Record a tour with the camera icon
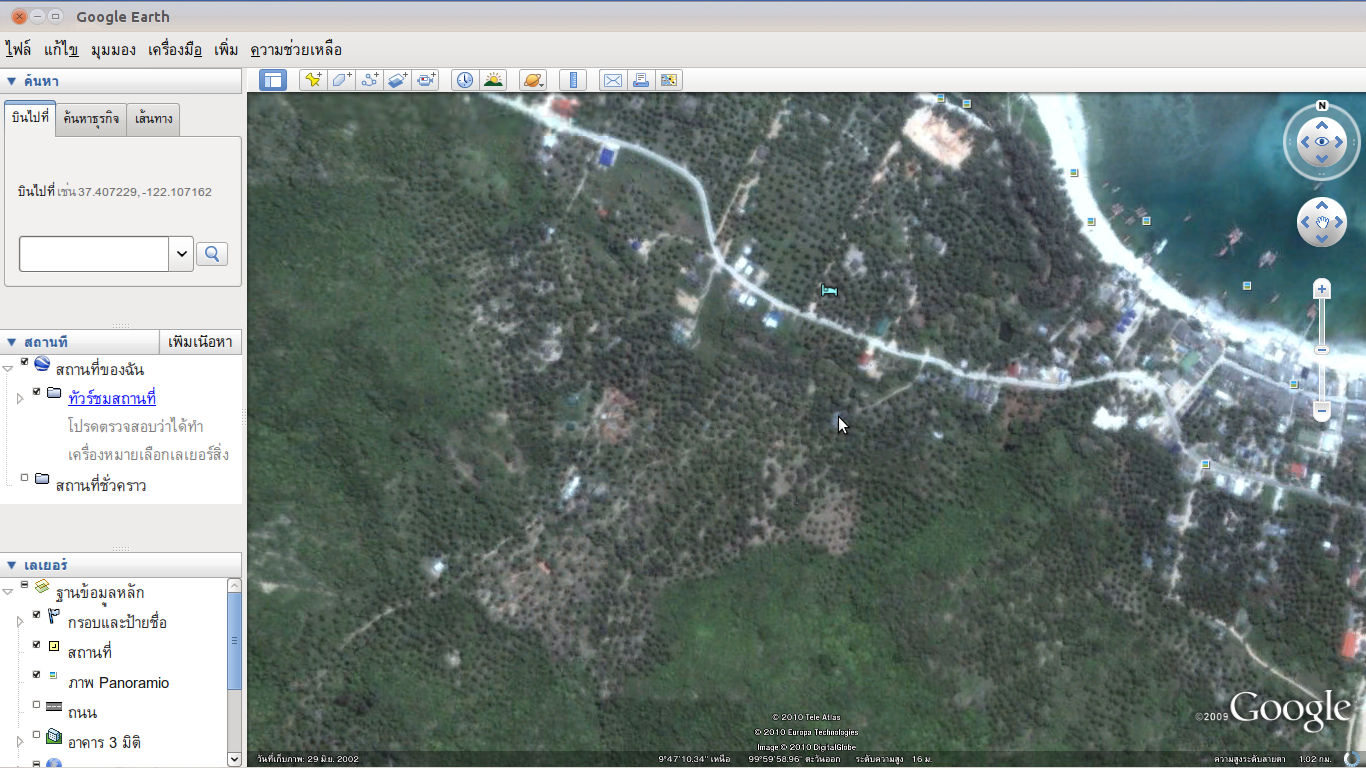Viewport: 1366px width, 768px height. (426, 80)
